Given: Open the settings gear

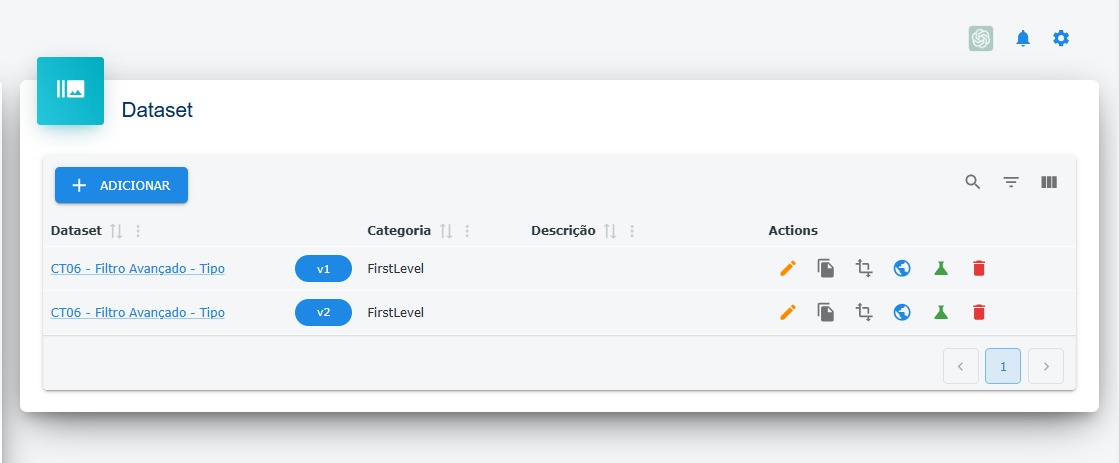Looking at the screenshot, I should (1061, 39).
